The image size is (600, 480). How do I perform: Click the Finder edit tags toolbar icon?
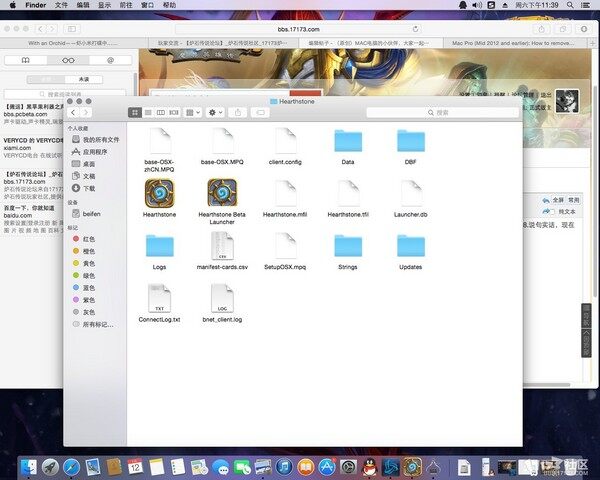(x=260, y=113)
